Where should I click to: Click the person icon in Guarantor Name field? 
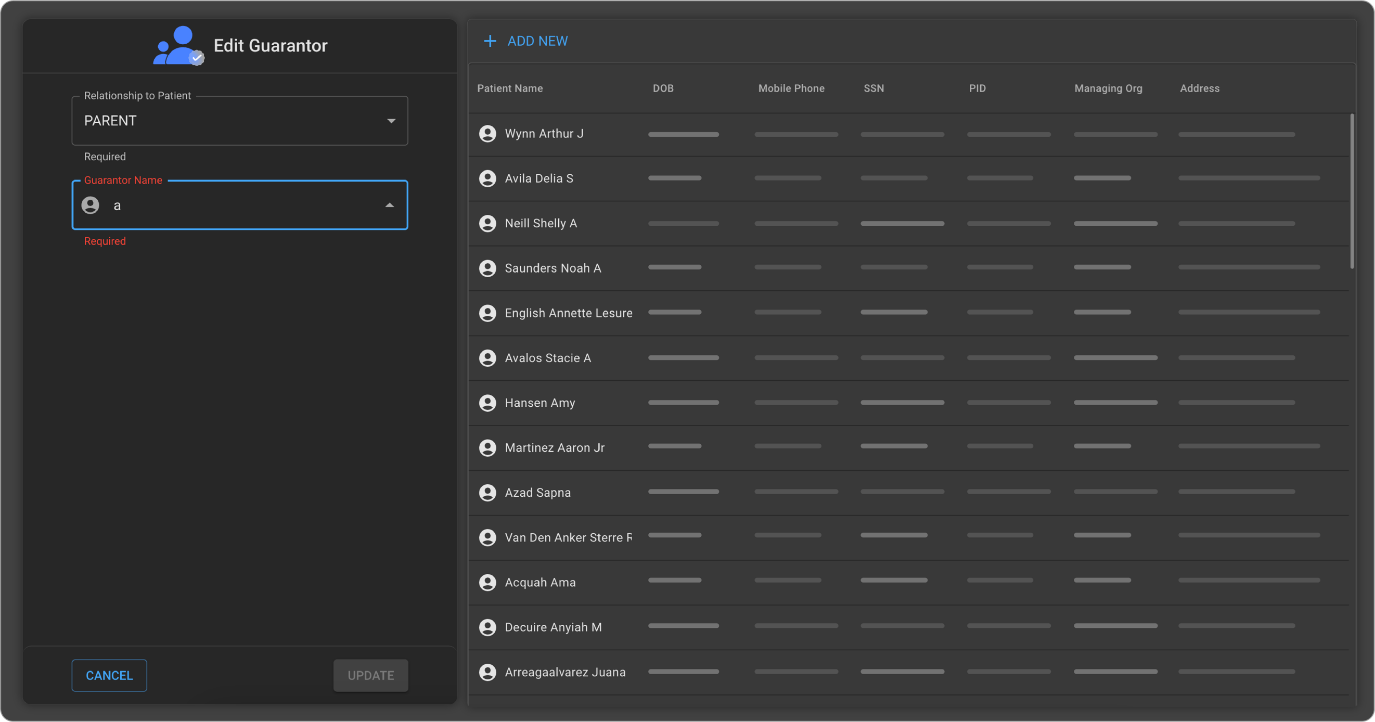pyautogui.click(x=90, y=205)
